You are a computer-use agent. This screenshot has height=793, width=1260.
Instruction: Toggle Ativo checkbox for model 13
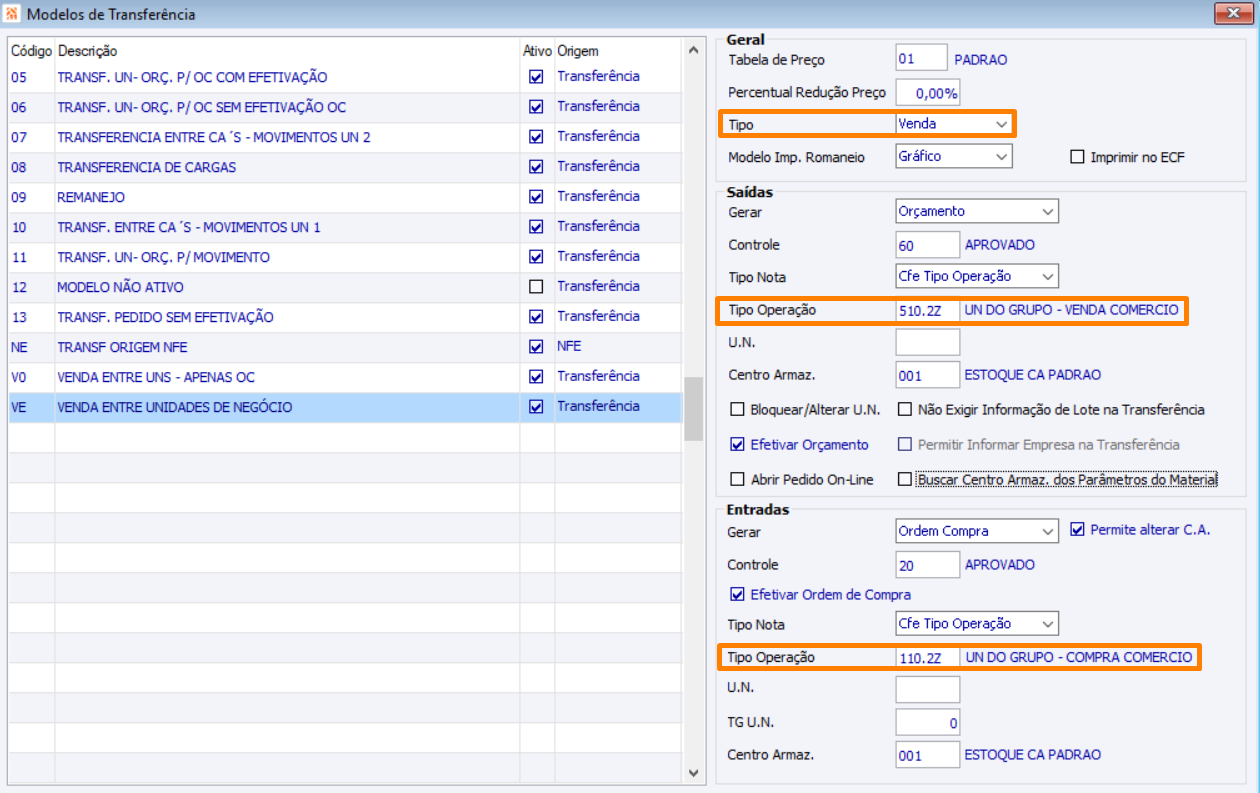click(537, 317)
